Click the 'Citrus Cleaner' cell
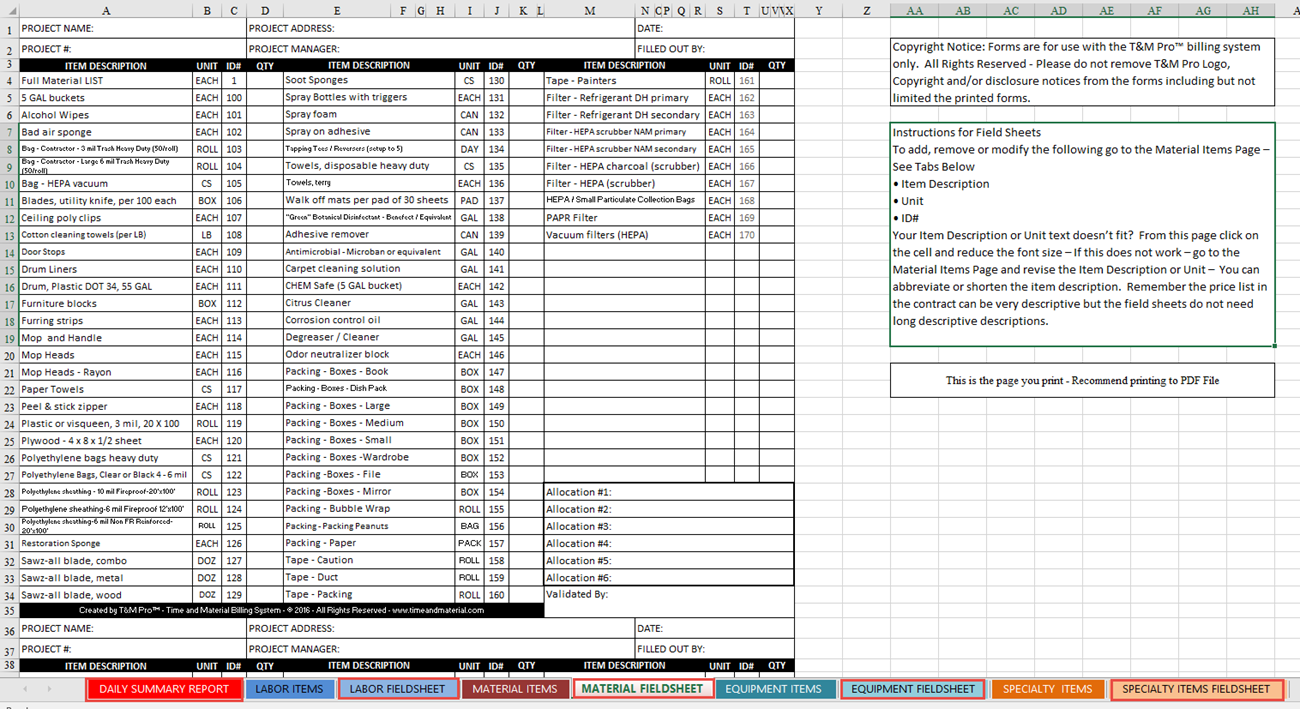The width and height of the screenshot is (1300, 709). [x=369, y=302]
